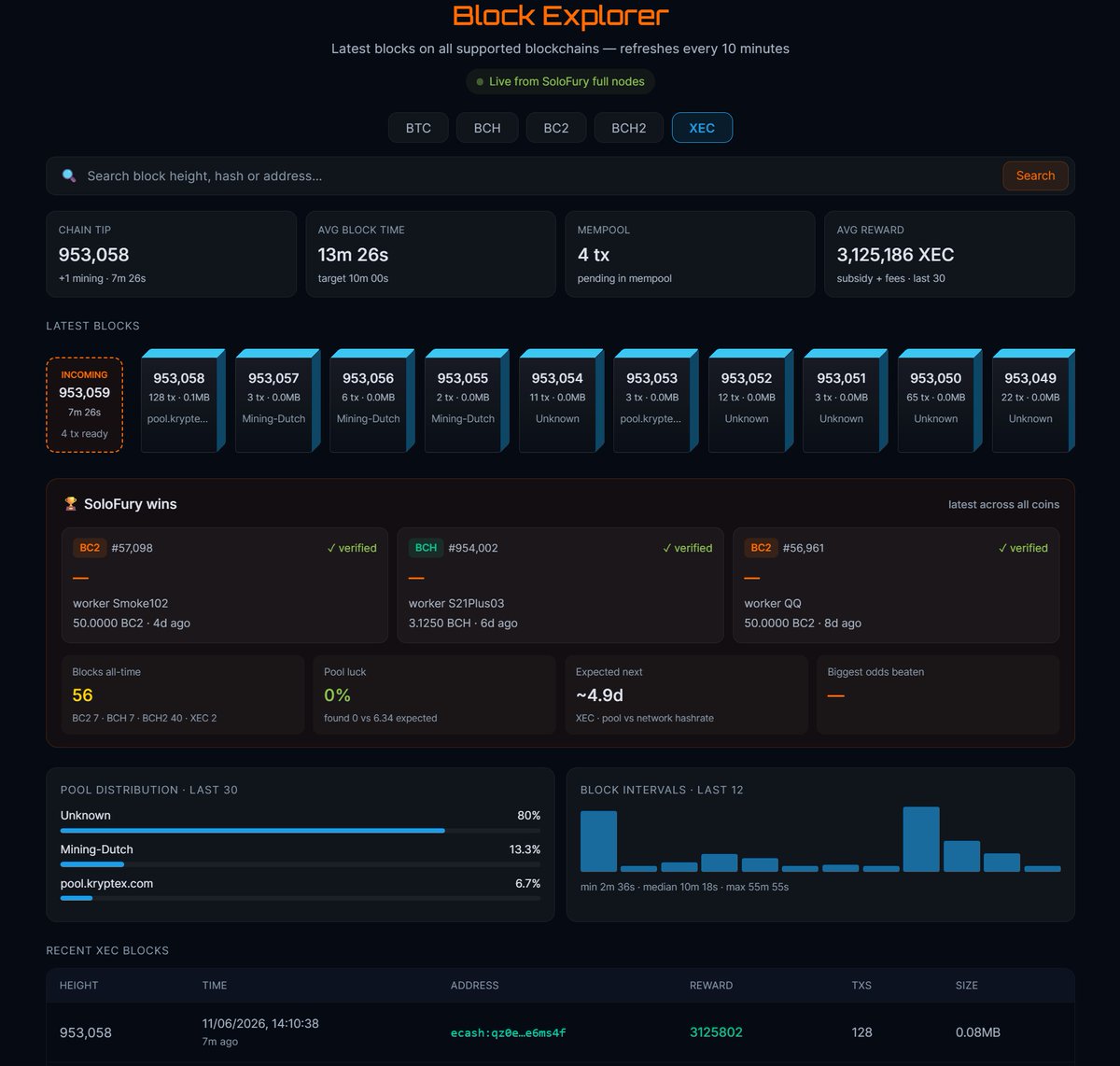Click 'latest across all coins' text

[1003, 504]
